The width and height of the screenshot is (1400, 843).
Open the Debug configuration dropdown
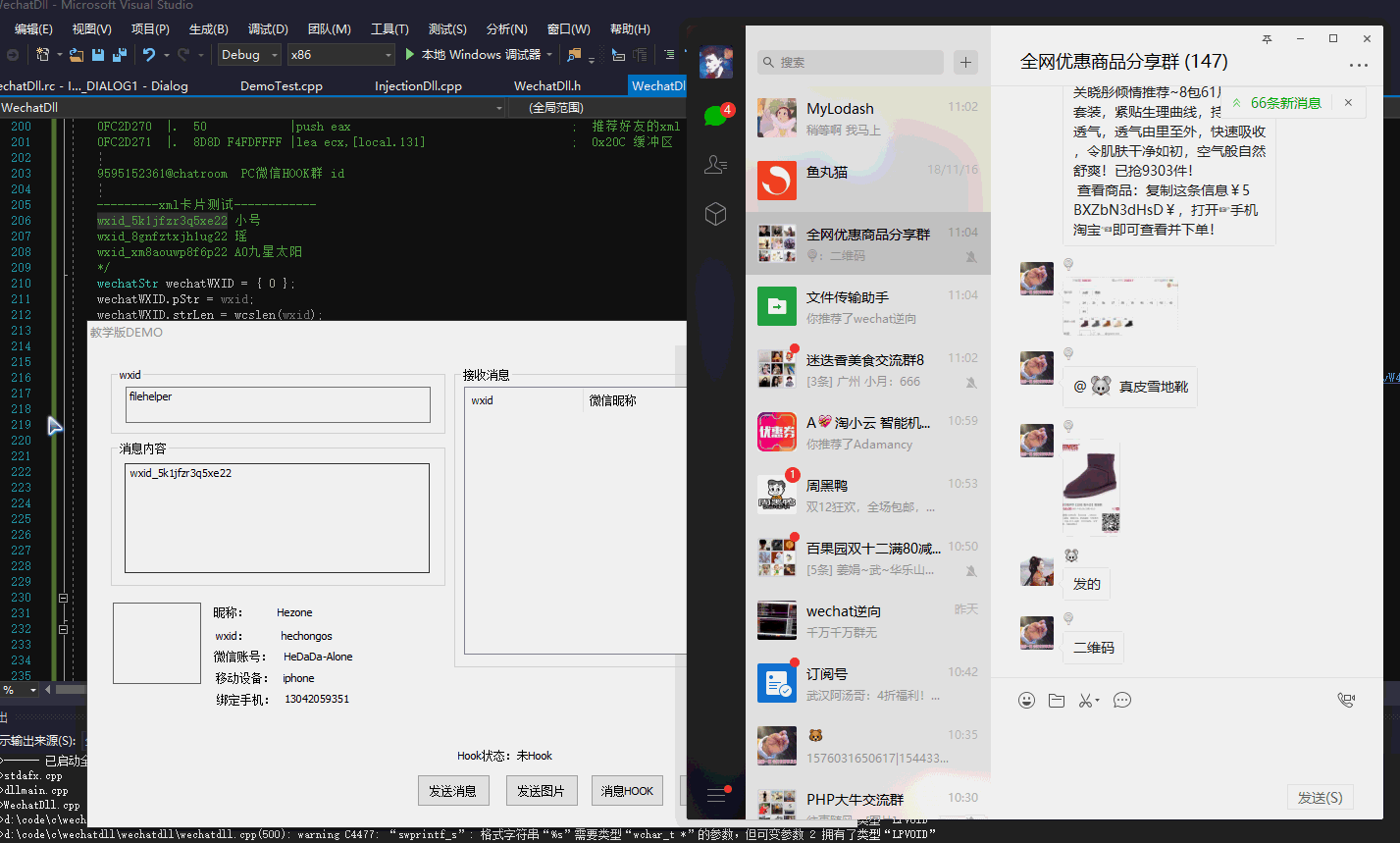(x=249, y=55)
